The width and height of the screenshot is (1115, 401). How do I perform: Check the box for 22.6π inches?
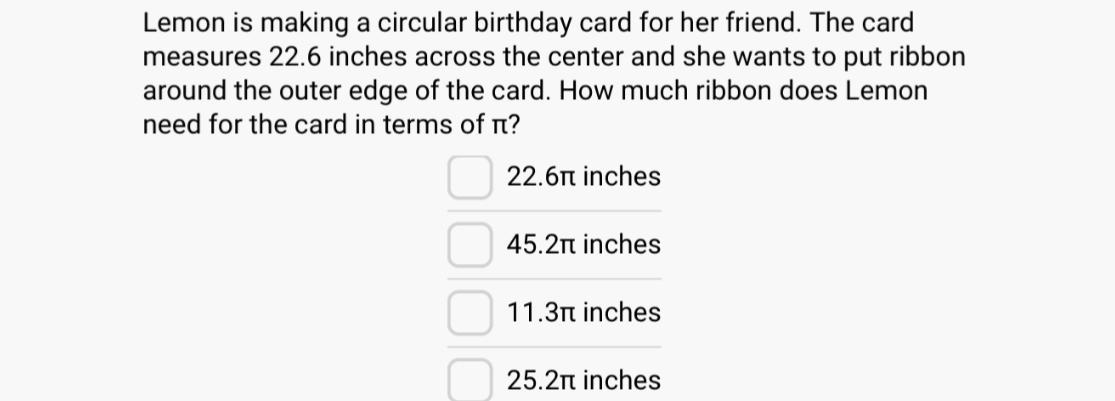(470, 177)
